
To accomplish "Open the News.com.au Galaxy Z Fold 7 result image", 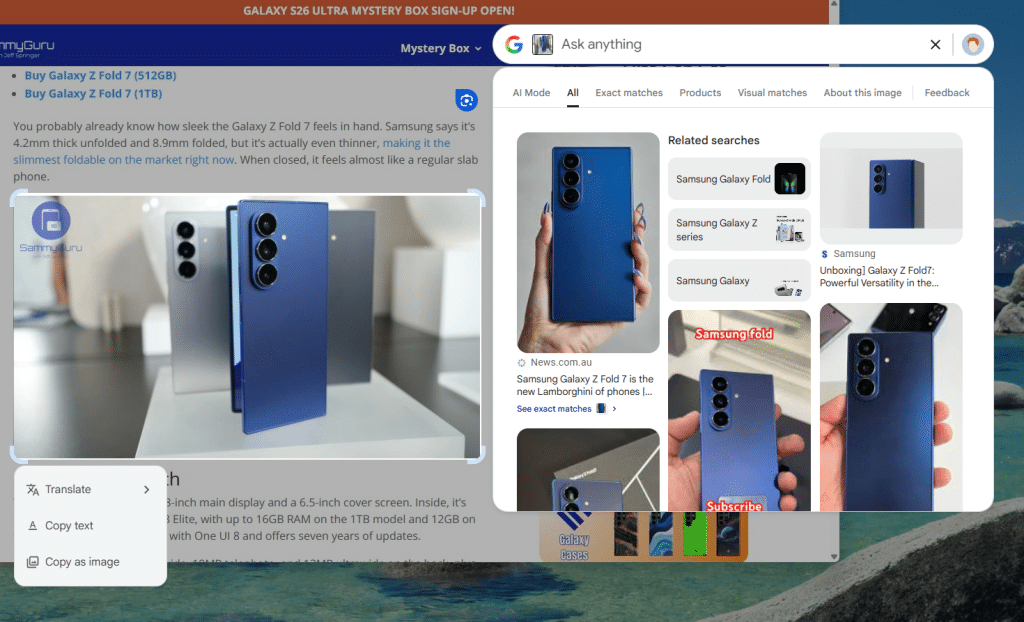I will point(588,242).
